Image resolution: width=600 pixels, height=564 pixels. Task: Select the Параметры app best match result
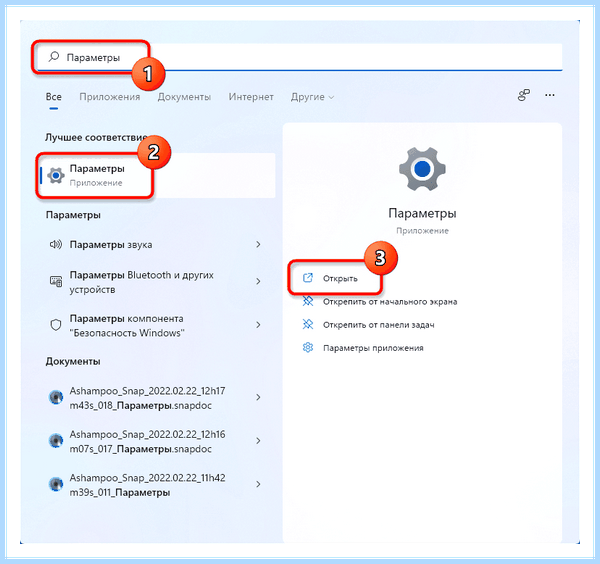157,176
